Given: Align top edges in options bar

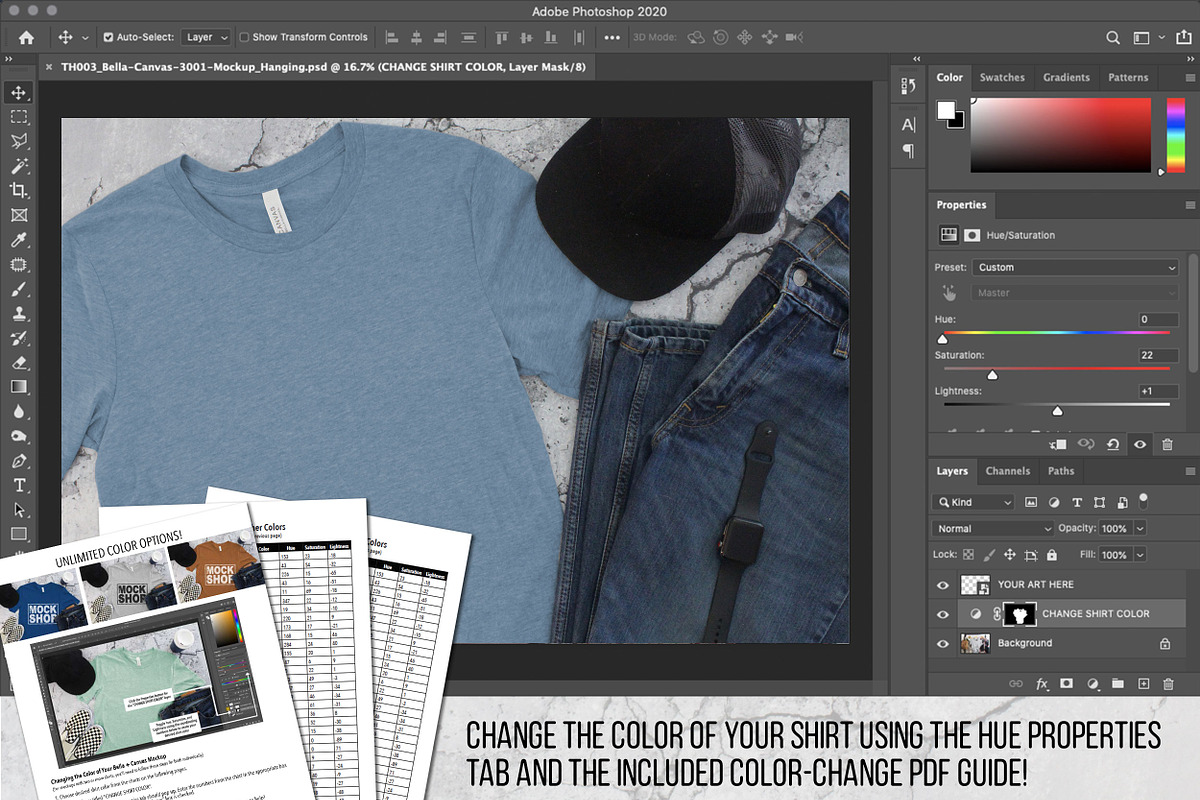Looking at the screenshot, I should tap(501, 37).
